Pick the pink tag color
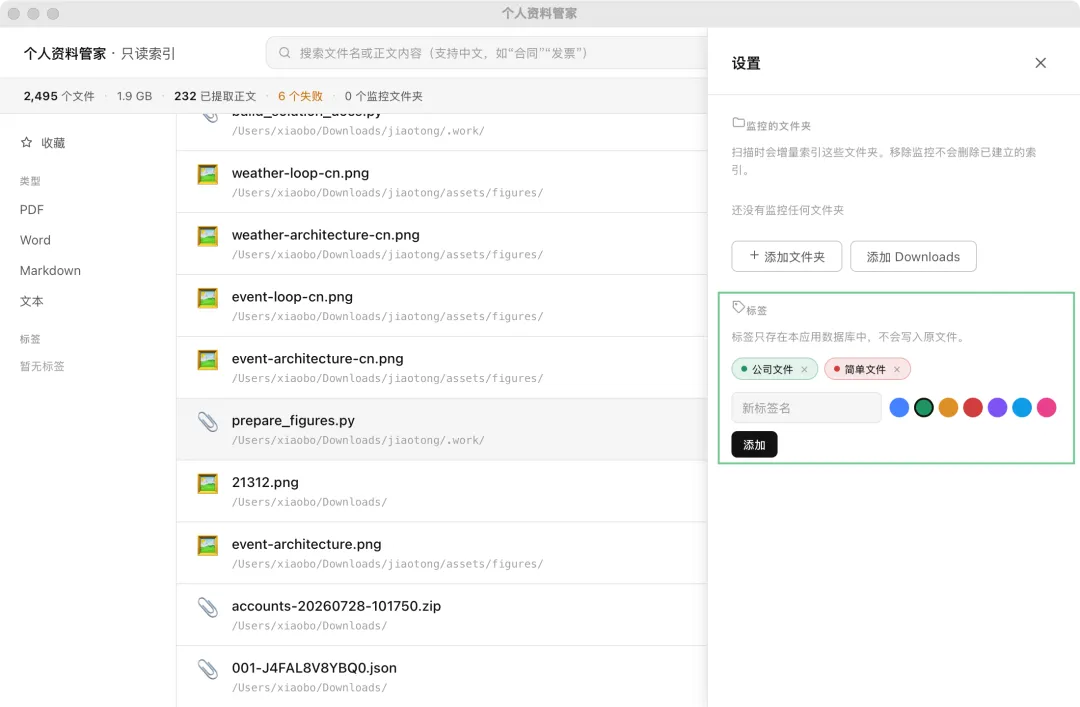The height and width of the screenshot is (707, 1080). point(1046,407)
